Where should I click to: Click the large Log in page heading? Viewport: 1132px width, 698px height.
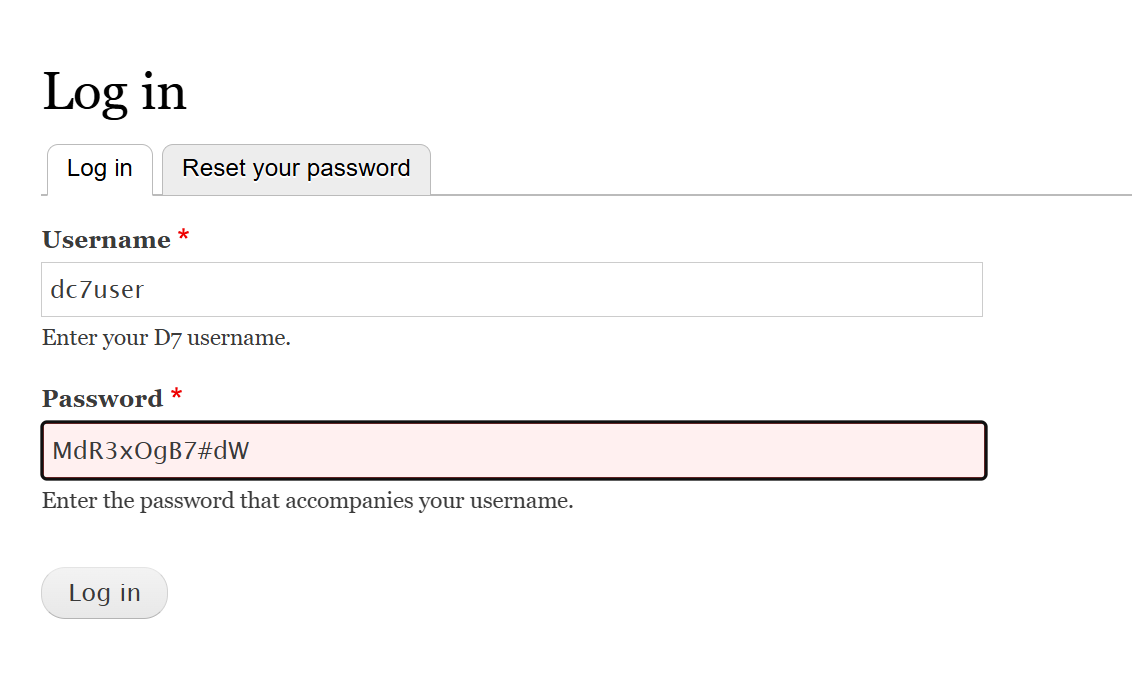pyautogui.click(x=114, y=92)
